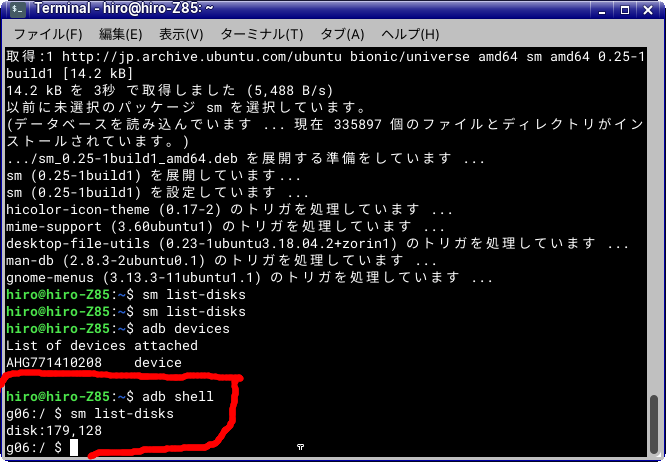Open the ターミナル(T) menu
The image size is (666, 462).
coord(262,34)
